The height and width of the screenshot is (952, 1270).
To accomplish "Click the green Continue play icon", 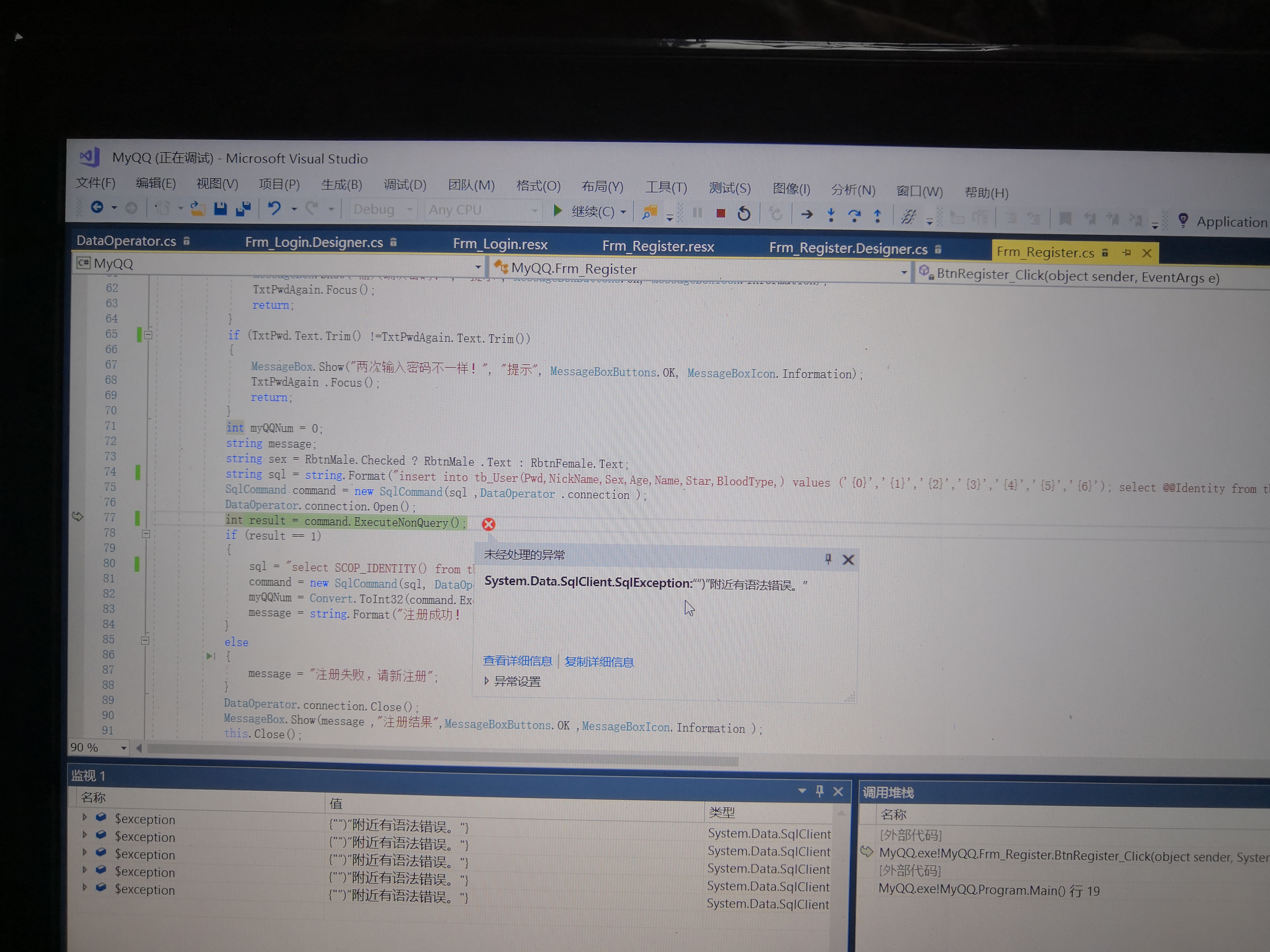I will [557, 211].
